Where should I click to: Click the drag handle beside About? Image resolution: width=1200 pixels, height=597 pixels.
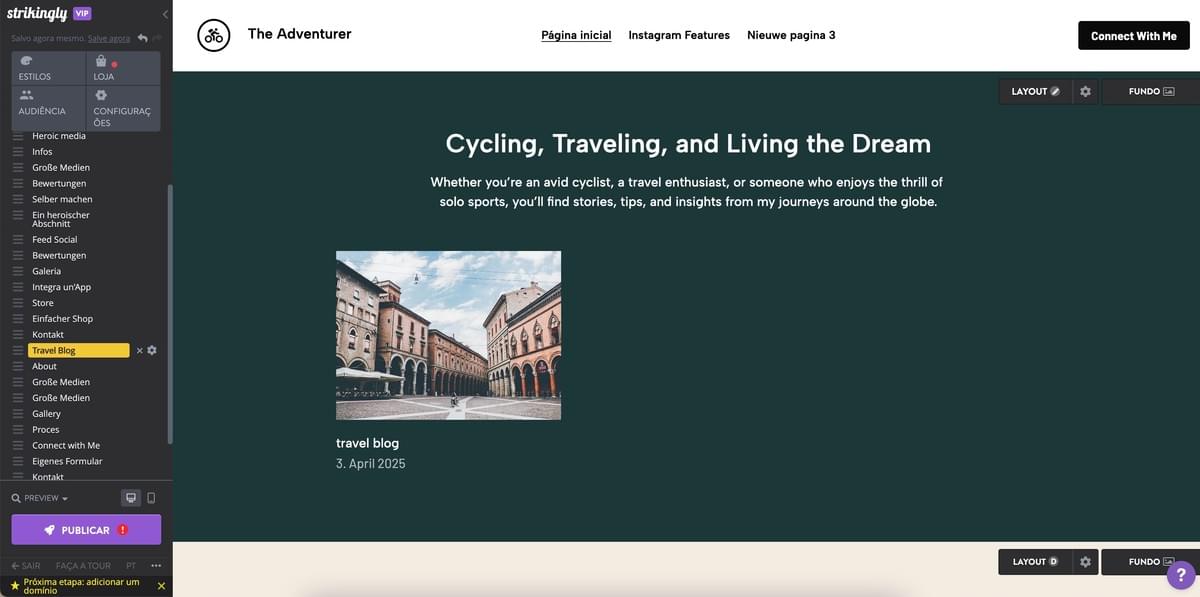coord(18,366)
